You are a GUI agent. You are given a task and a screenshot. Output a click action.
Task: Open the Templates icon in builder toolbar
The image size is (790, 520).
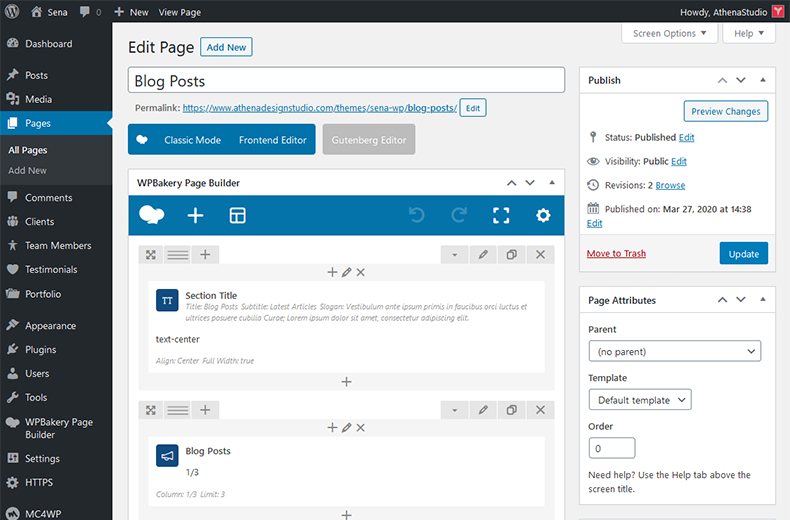point(237,216)
